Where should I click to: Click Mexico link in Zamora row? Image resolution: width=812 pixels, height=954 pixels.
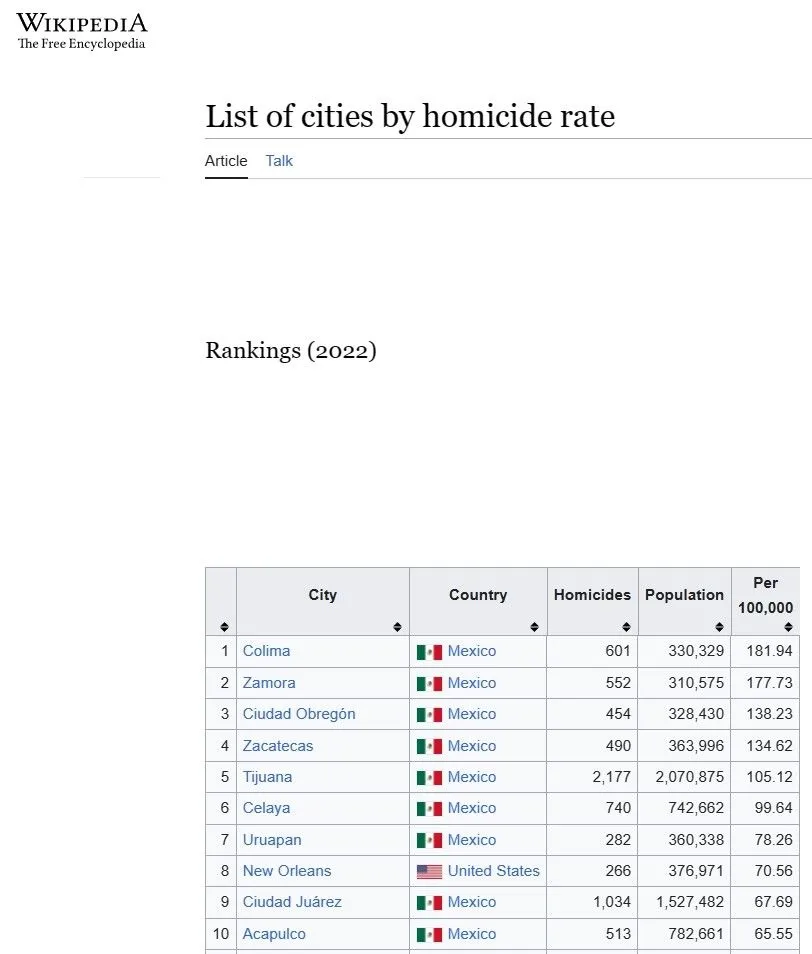[471, 683]
